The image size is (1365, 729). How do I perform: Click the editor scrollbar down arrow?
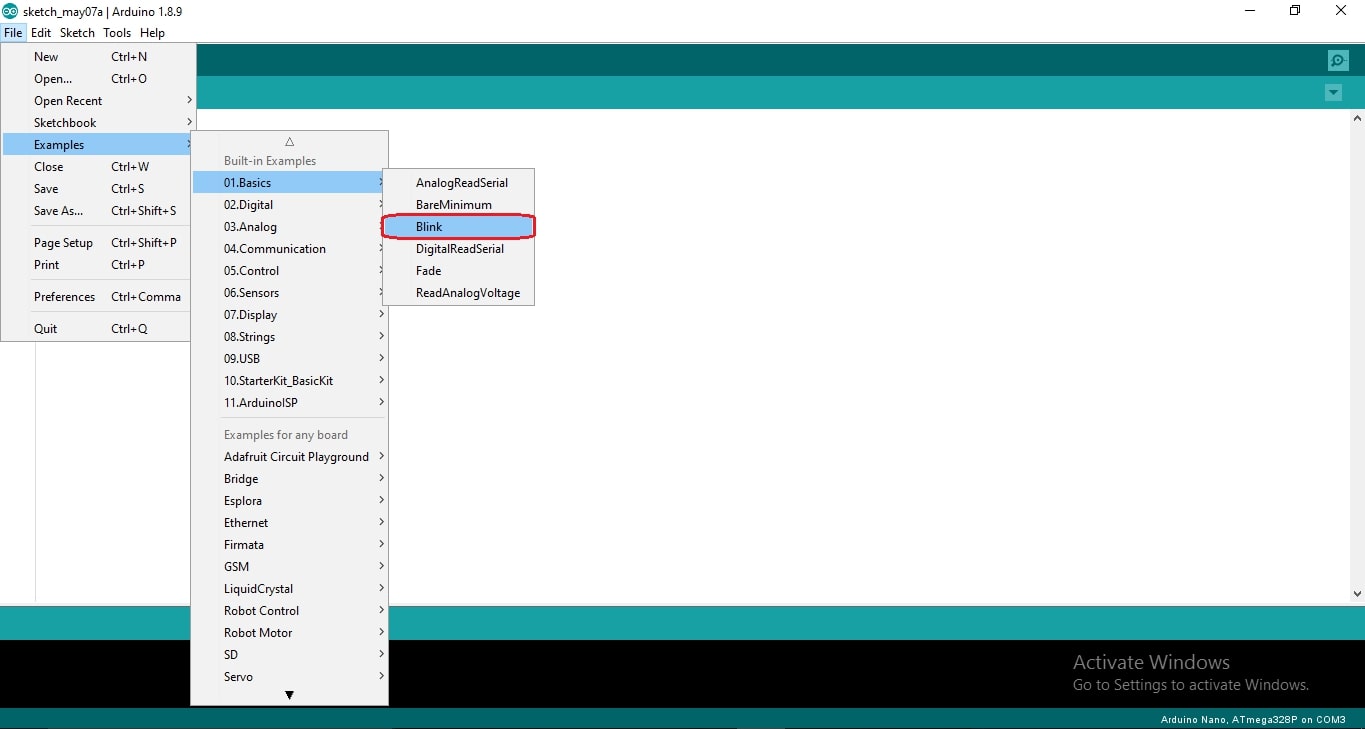(1357, 594)
